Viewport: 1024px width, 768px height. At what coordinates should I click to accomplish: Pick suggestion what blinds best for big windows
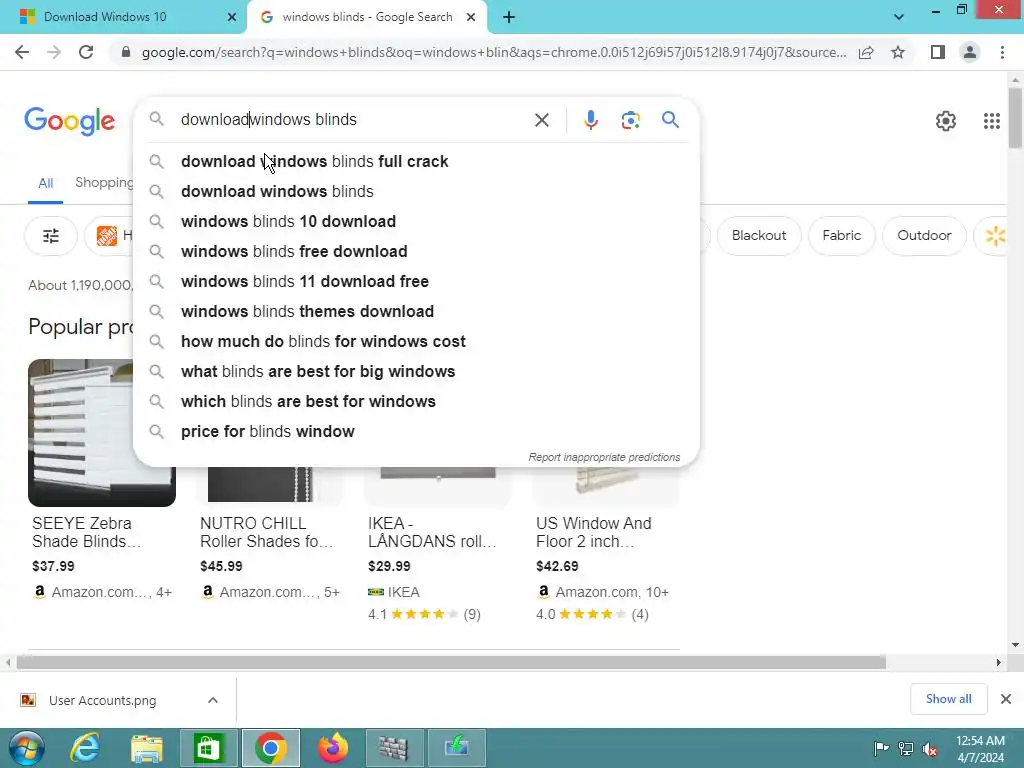tap(416, 372)
